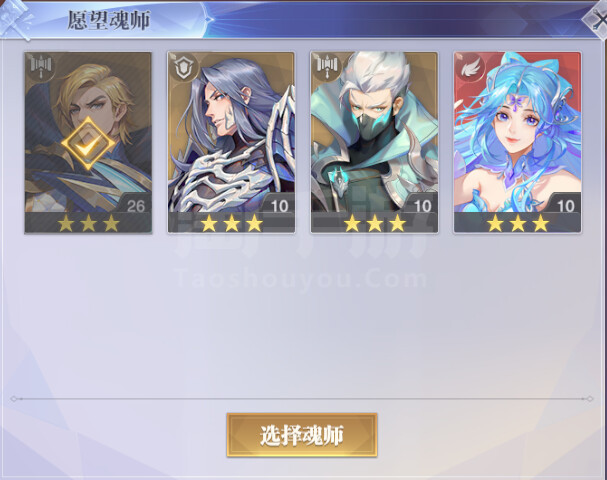This screenshot has width=607, height=480.
Task: Click the three-star rating under masked hero
Action: [x=375, y=223]
